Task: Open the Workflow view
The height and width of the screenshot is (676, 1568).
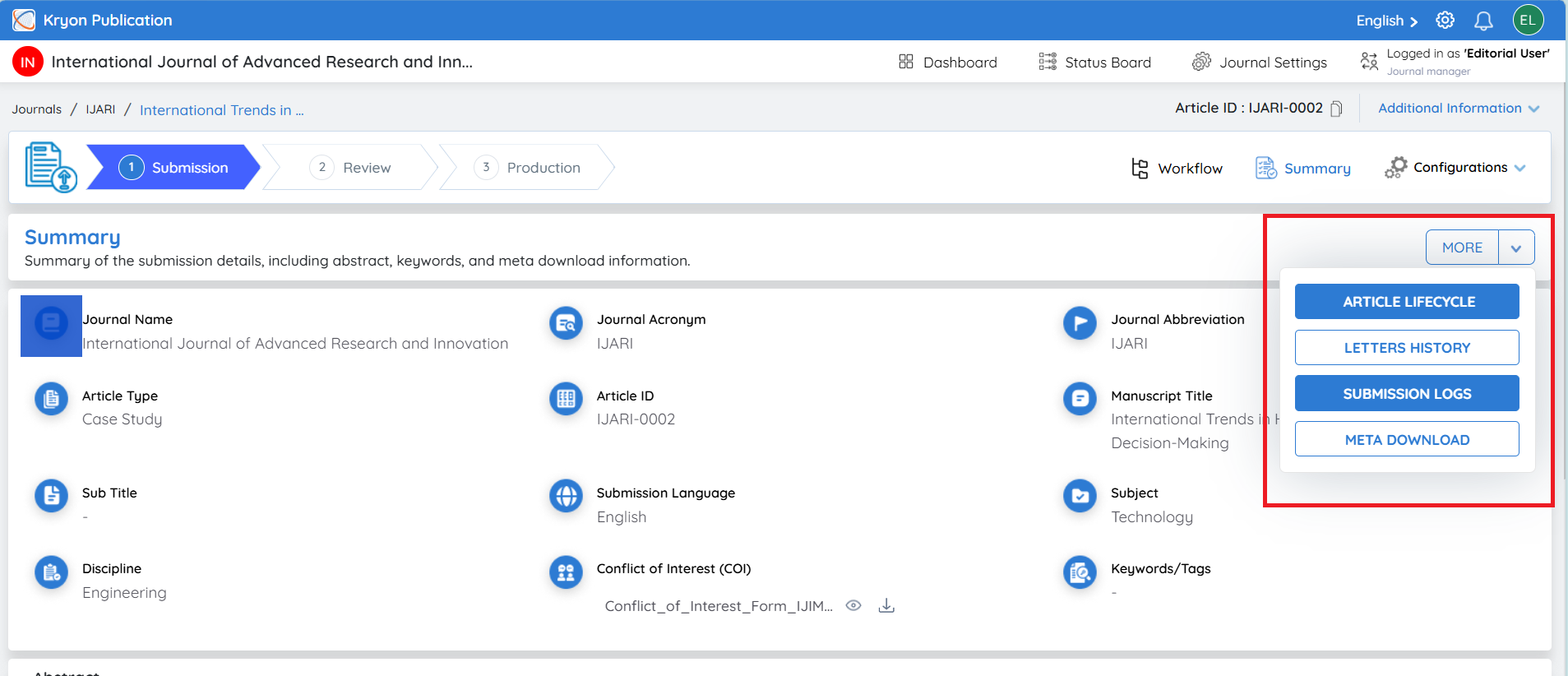Action: [1177, 169]
